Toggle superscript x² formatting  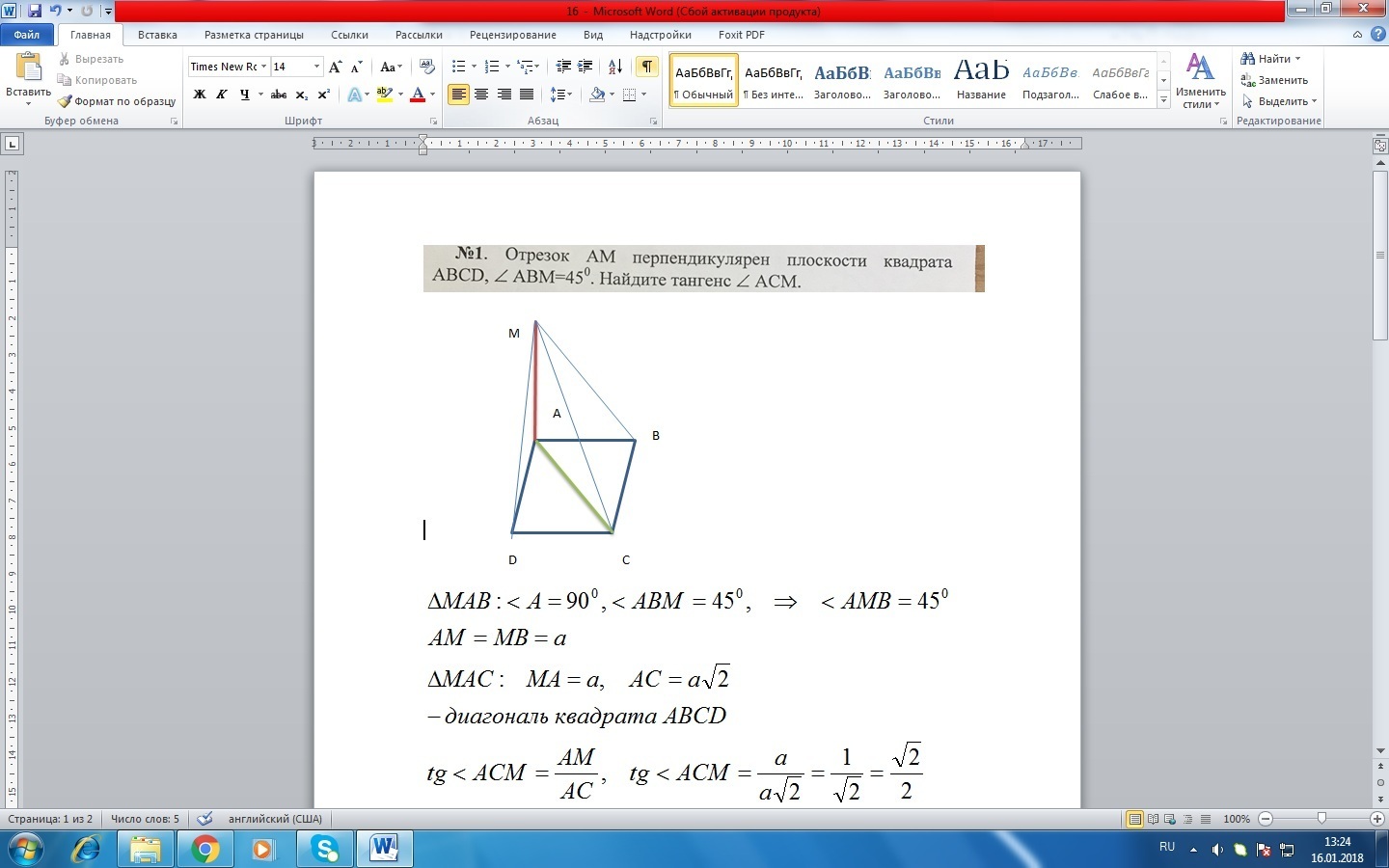click(323, 95)
